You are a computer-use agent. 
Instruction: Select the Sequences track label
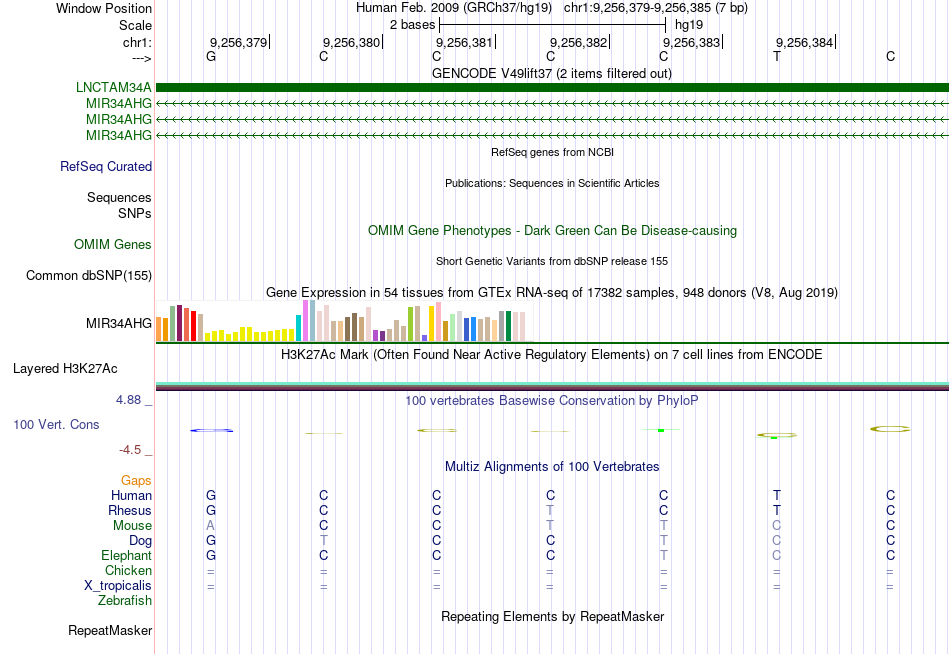119,197
